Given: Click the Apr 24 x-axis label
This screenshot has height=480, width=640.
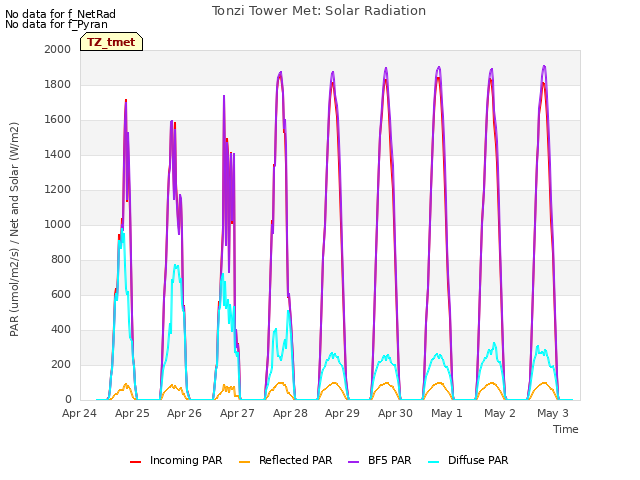Looking at the screenshot, I should (x=79, y=413).
